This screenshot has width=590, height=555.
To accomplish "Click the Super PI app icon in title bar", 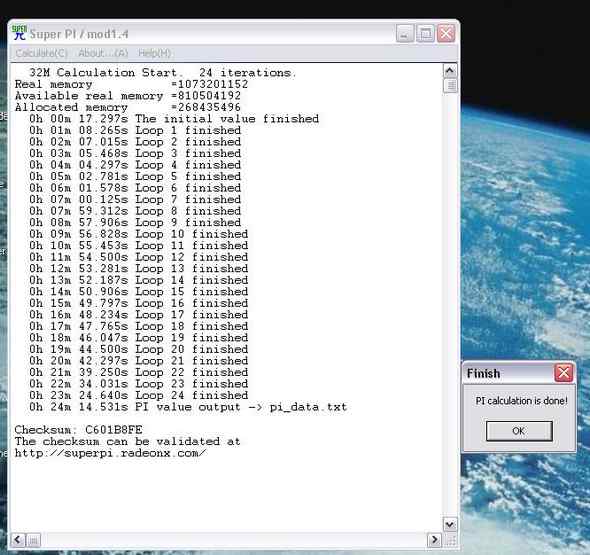I will click(x=19, y=33).
